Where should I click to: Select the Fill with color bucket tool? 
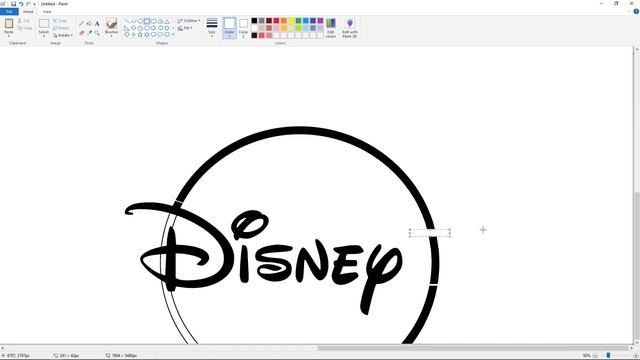point(89,23)
